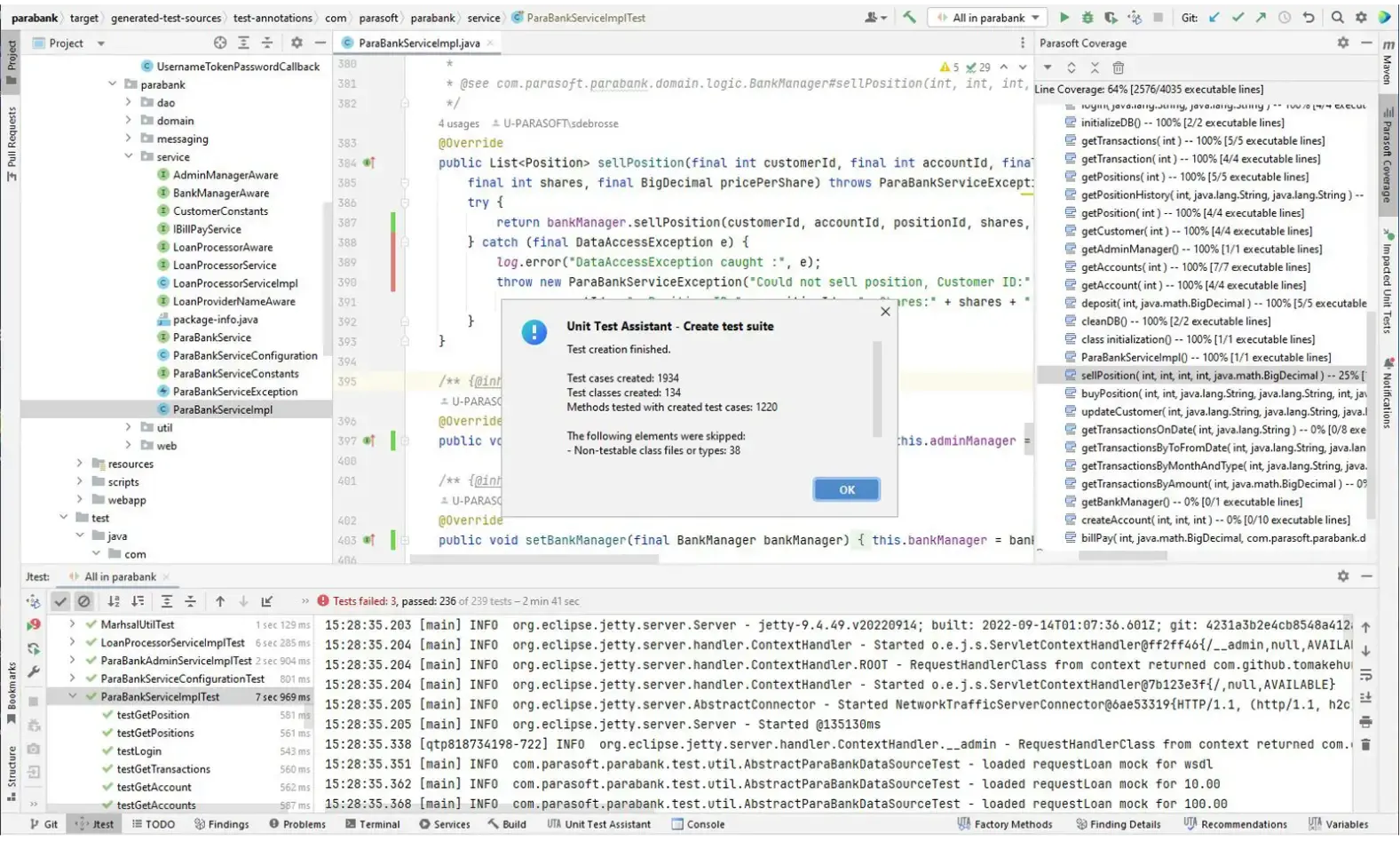Image resolution: width=1400 pixels, height=841 pixels.
Task: Toggle Show Ignored tests button
Action: tap(83, 601)
